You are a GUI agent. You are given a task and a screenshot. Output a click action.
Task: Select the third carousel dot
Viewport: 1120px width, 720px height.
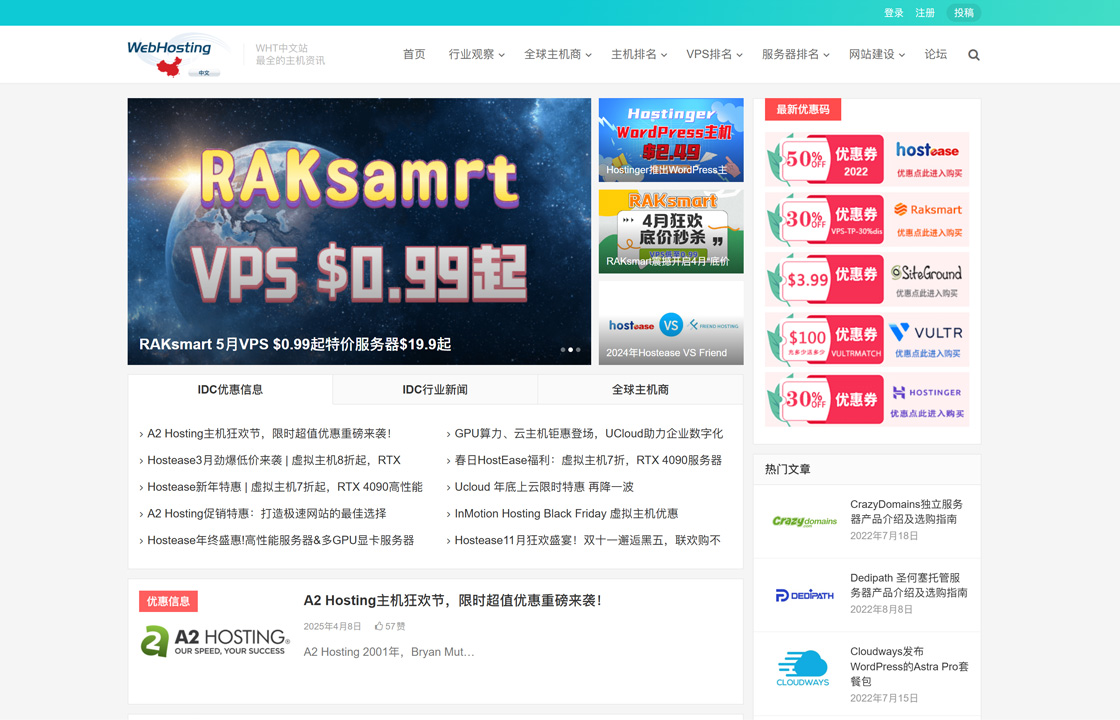click(x=578, y=350)
